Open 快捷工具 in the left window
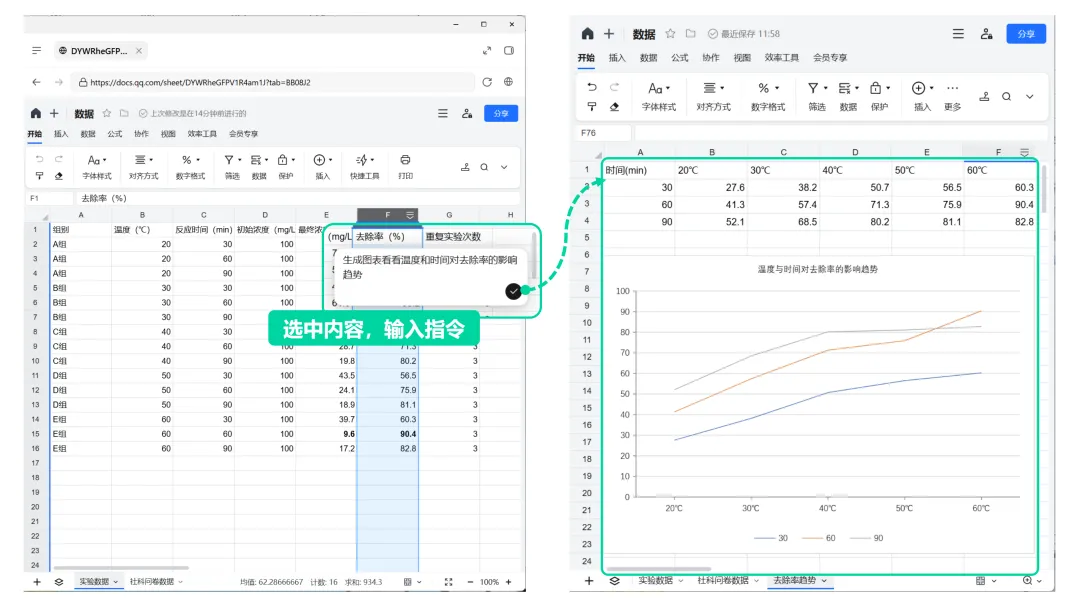1080x608 pixels. point(364,167)
